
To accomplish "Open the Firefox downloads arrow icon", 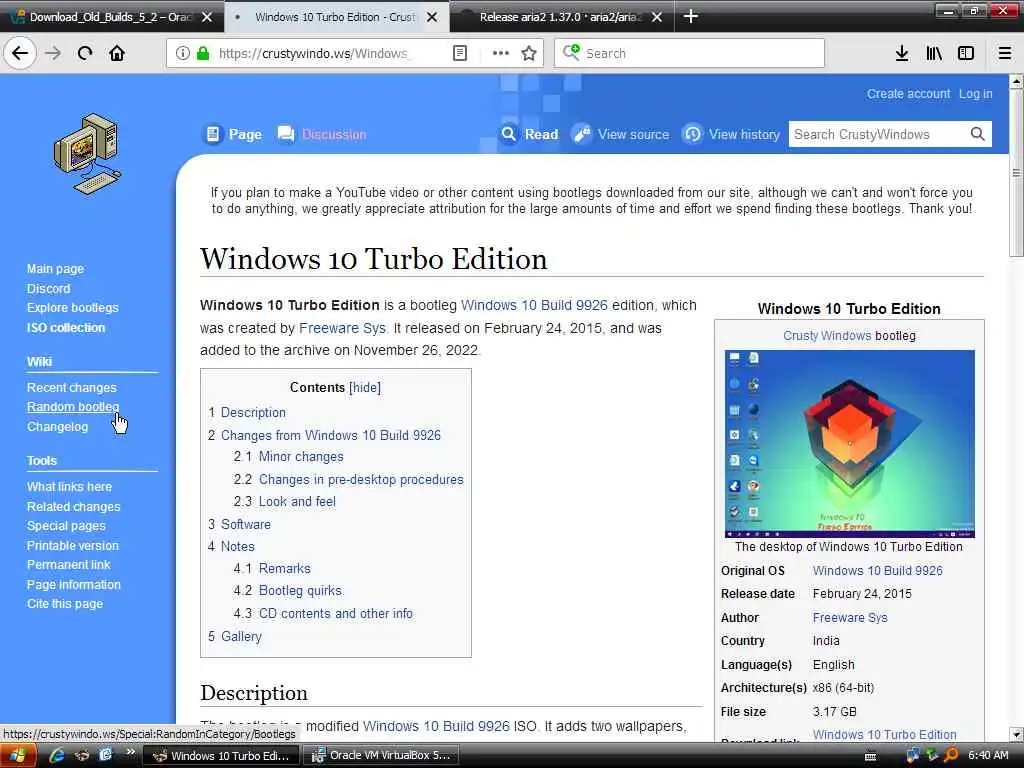I will click(902, 53).
